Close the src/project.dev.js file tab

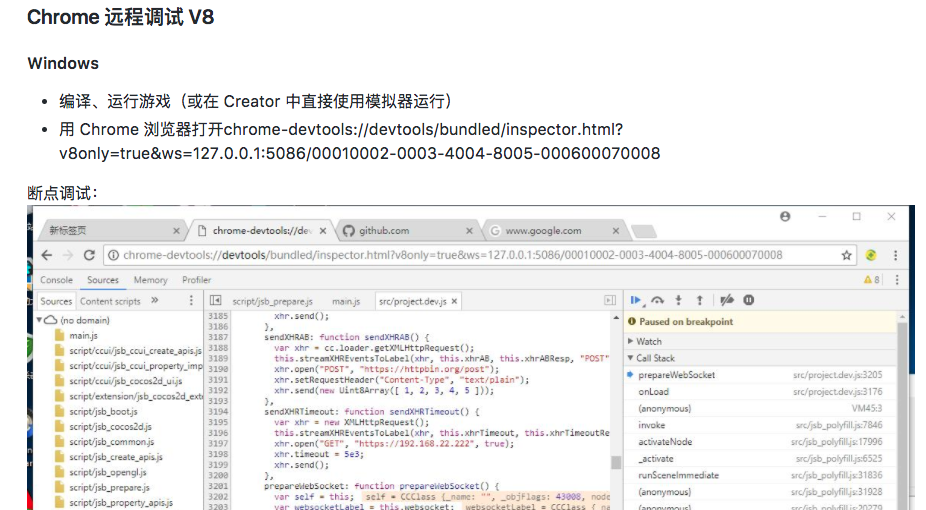[x=454, y=301]
